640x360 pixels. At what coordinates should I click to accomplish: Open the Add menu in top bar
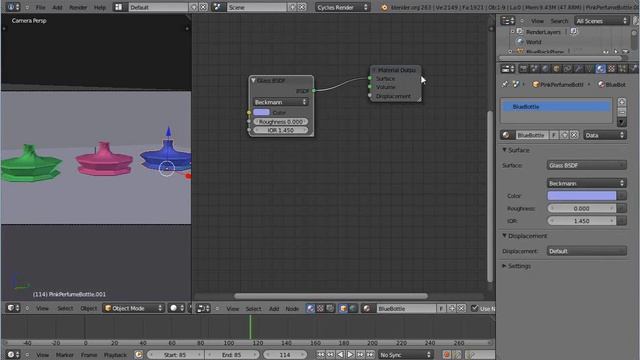(x=58, y=7)
